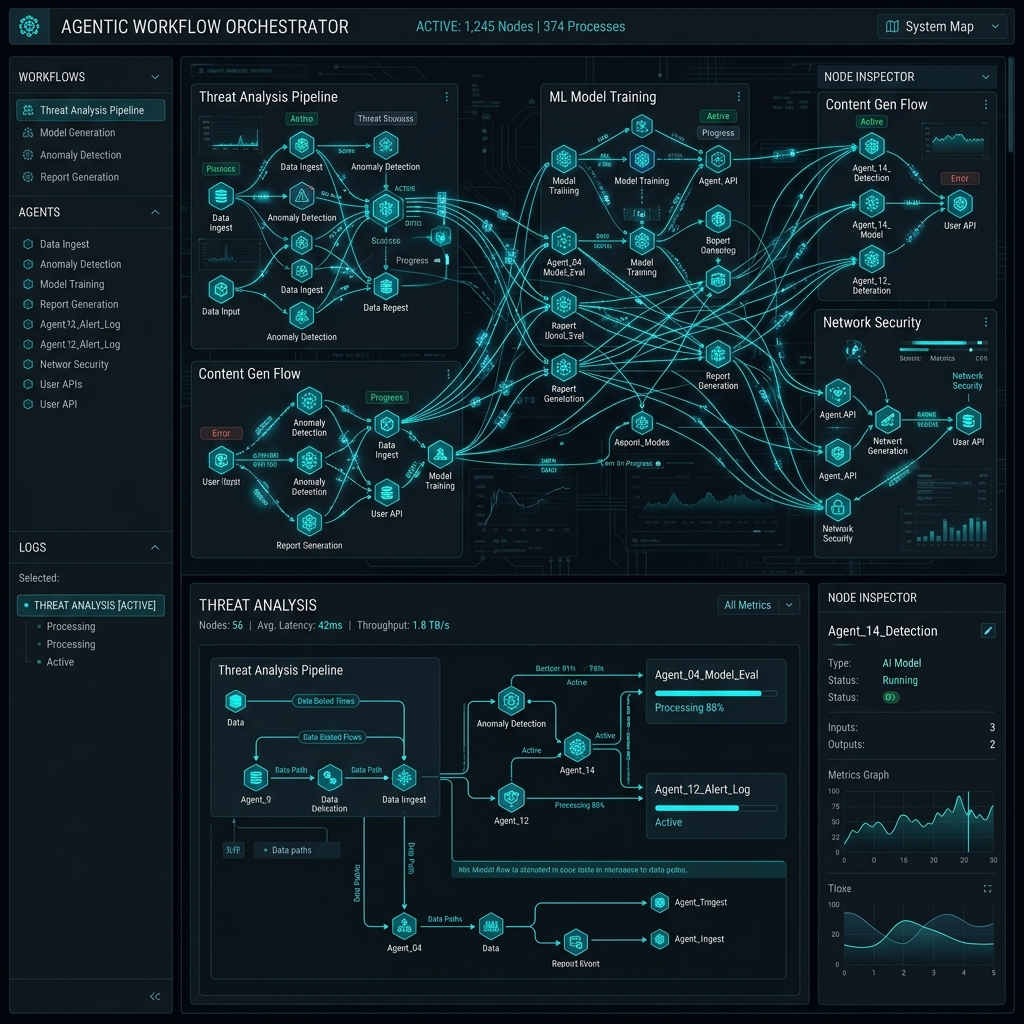This screenshot has width=1024, height=1024.
Task: Select Model Generation in Workflows list
Action: click(77, 133)
